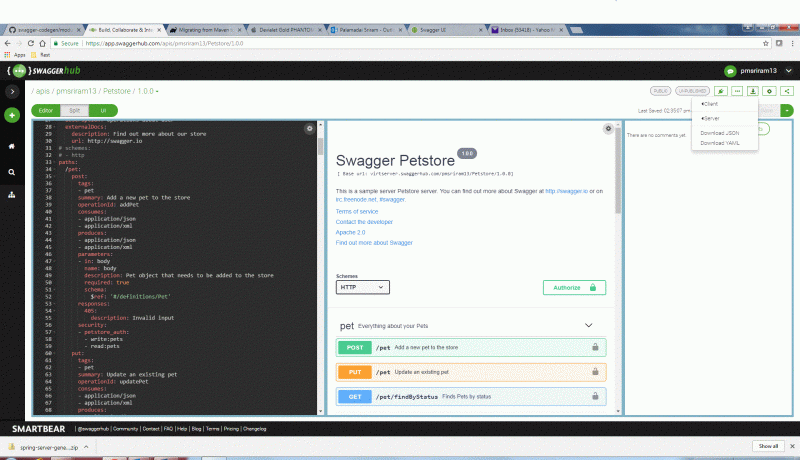Open the API settings gear button in header

point(769,91)
